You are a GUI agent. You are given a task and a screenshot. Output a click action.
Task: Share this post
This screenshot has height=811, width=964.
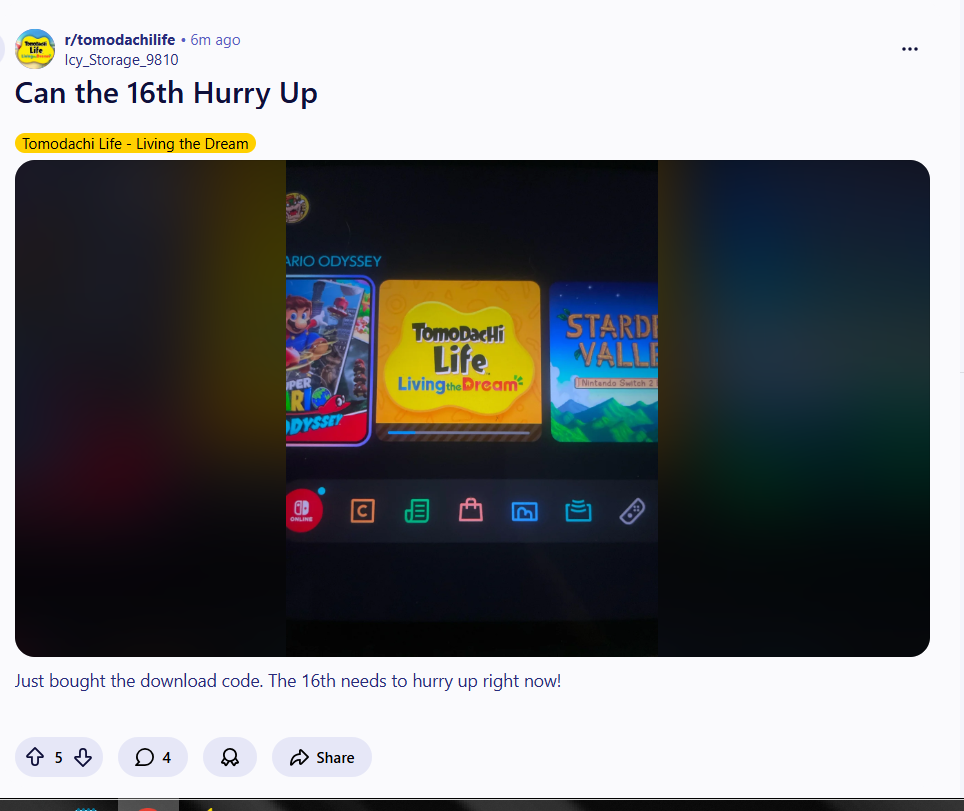click(322, 757)
